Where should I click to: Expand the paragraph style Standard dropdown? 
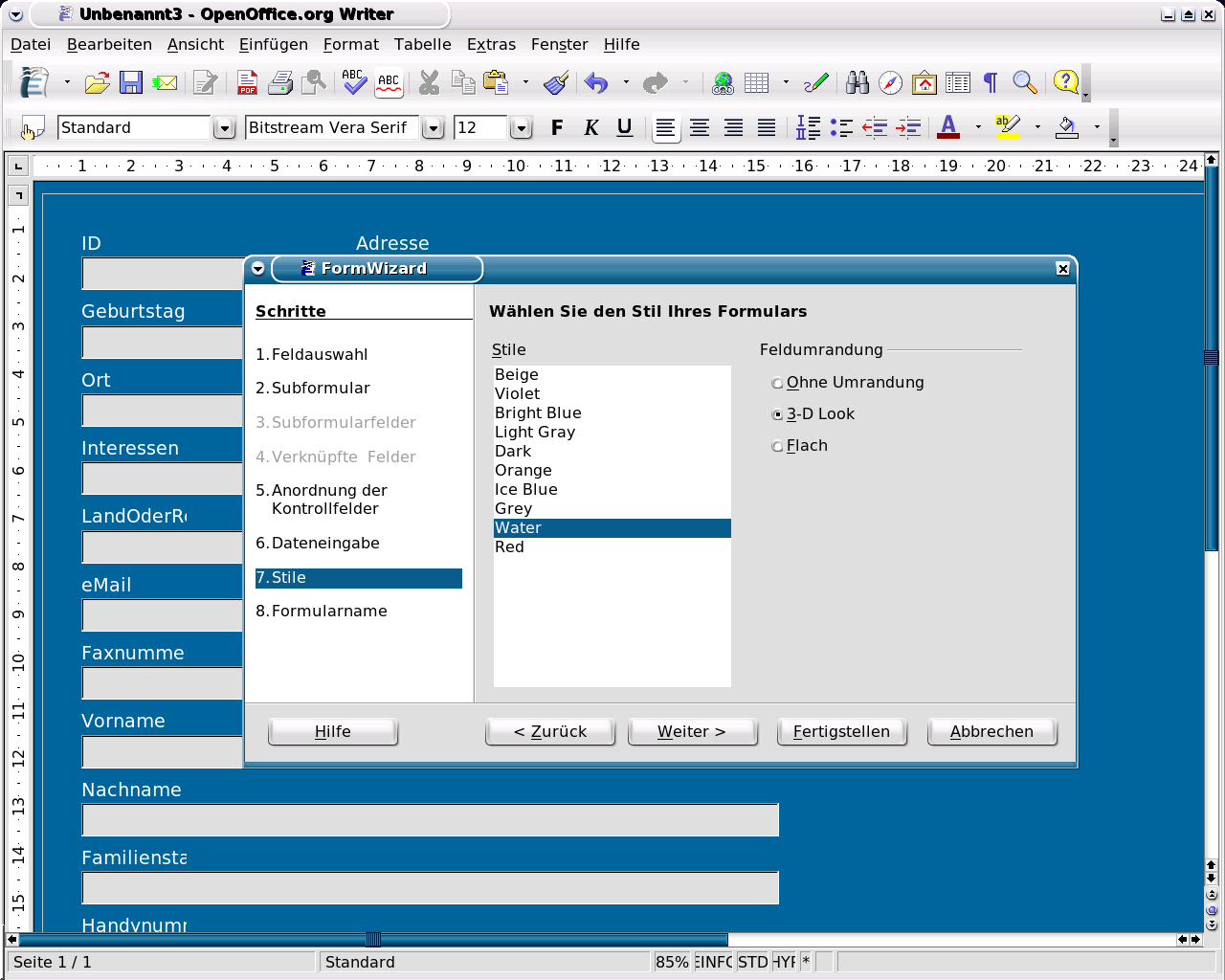click(224, 128)
